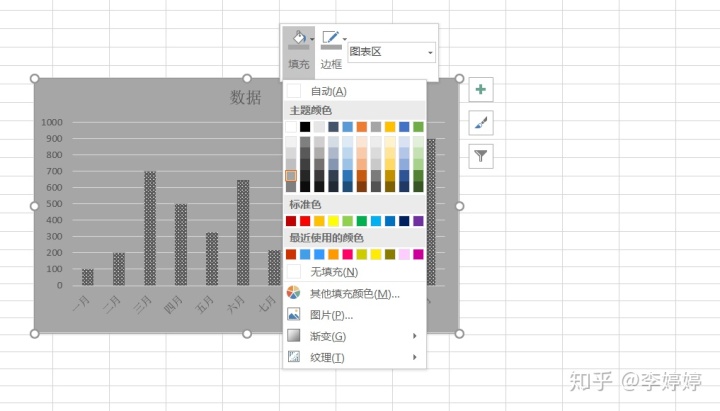The width and height of the screenshot is (720, 411).
Task: Click the 三月 category axis label
Action: point(142,305)
